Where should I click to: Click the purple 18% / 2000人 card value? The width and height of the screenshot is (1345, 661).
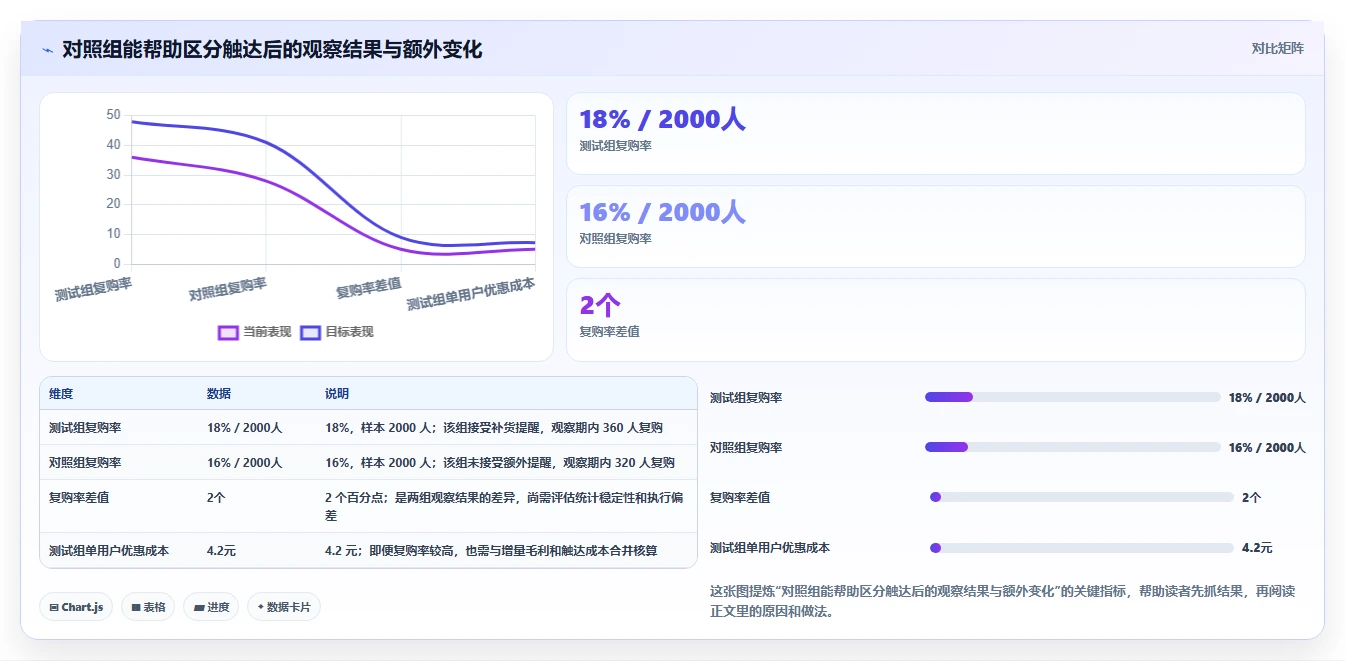click(x=662, y=119)
